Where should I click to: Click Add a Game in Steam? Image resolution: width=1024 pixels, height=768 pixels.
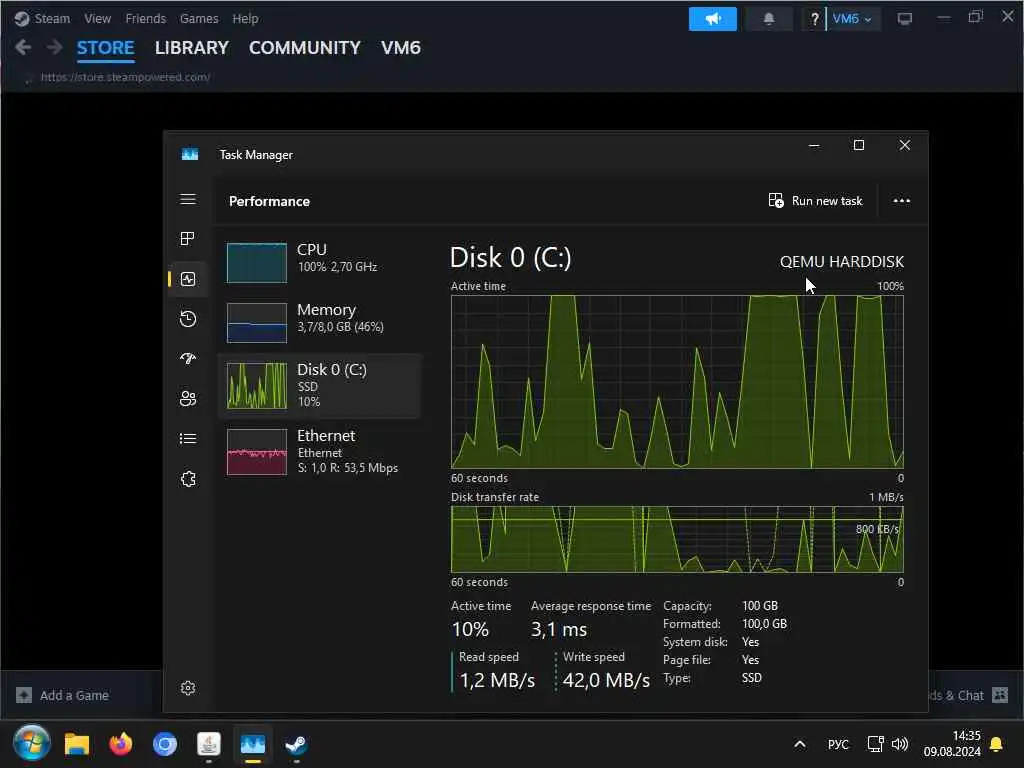[63, 695]
